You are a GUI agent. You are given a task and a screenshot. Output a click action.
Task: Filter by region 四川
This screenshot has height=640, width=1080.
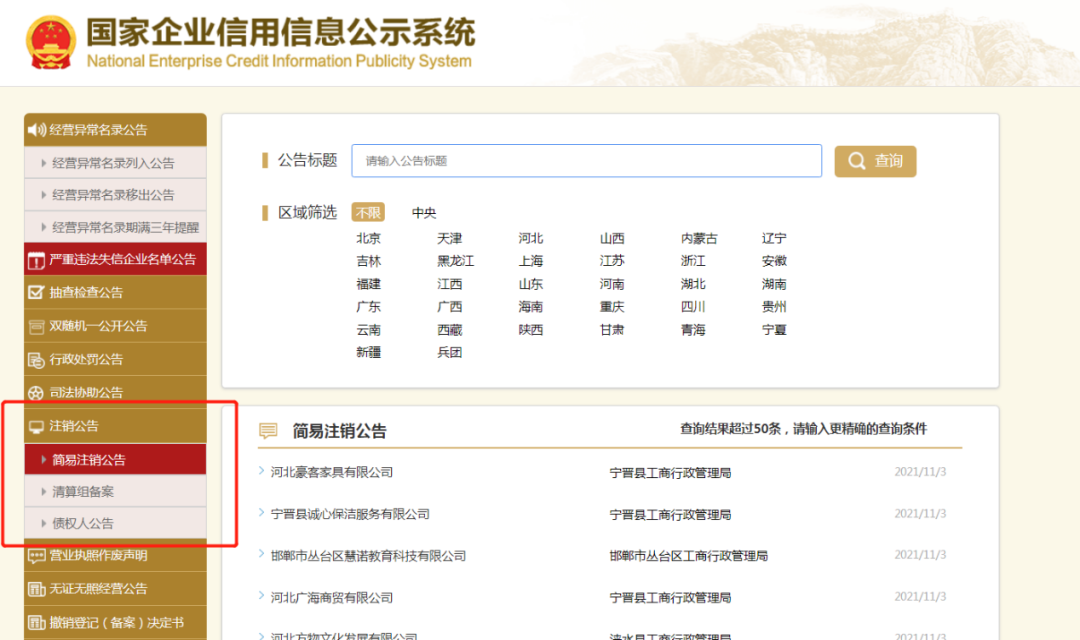click(x=693, y=307)
